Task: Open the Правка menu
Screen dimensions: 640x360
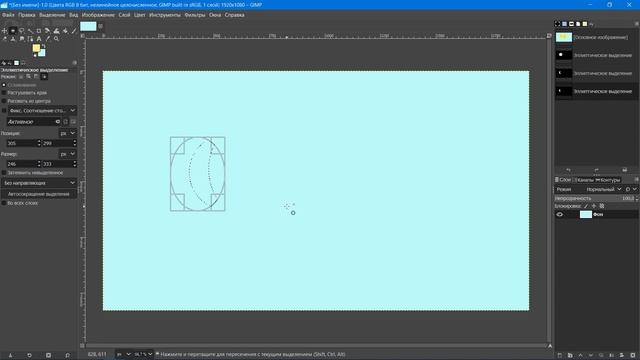Action: 27,15
